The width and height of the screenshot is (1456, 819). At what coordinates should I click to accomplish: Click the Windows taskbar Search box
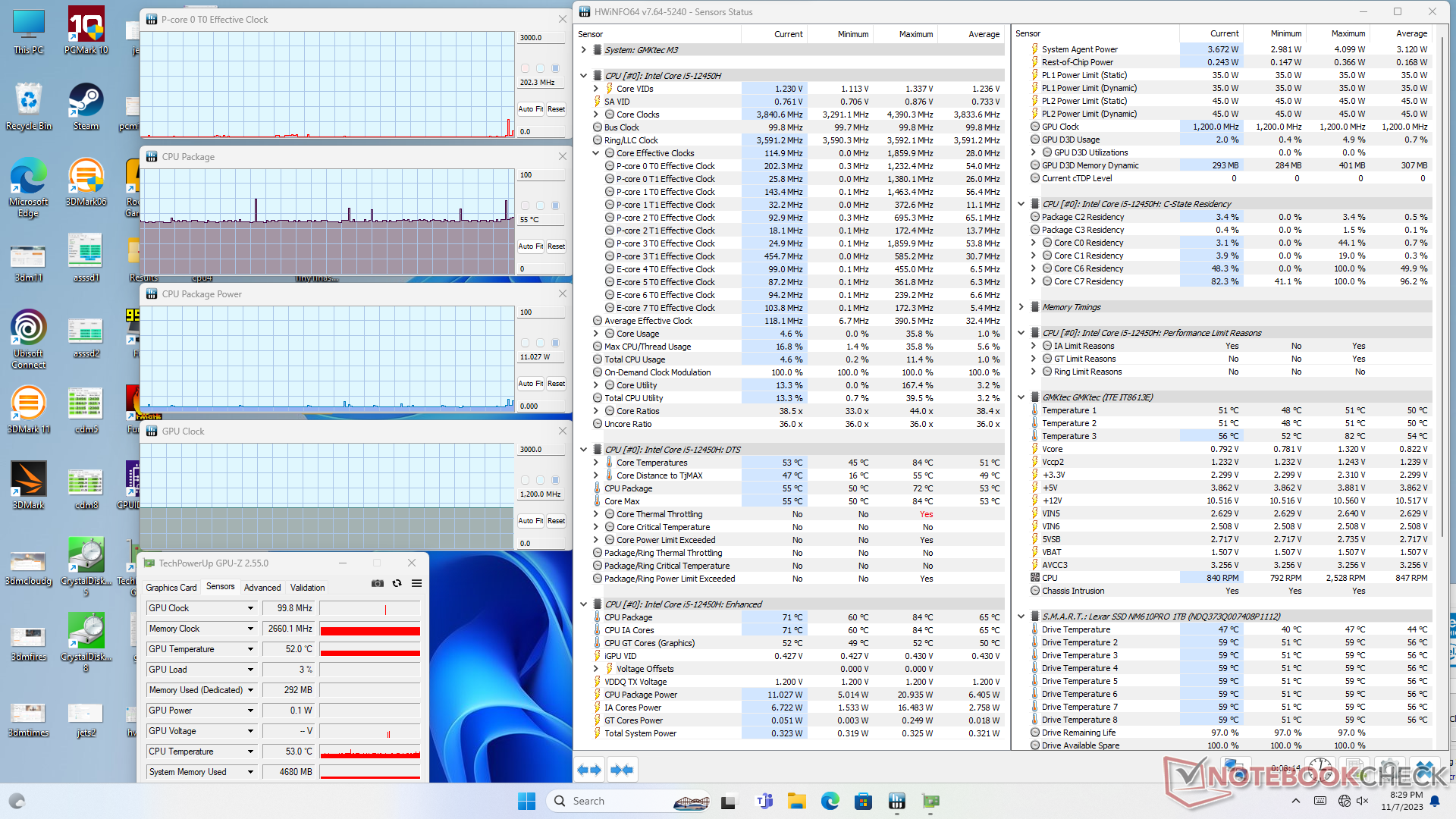pyautogui.click(x=629, y=801)
